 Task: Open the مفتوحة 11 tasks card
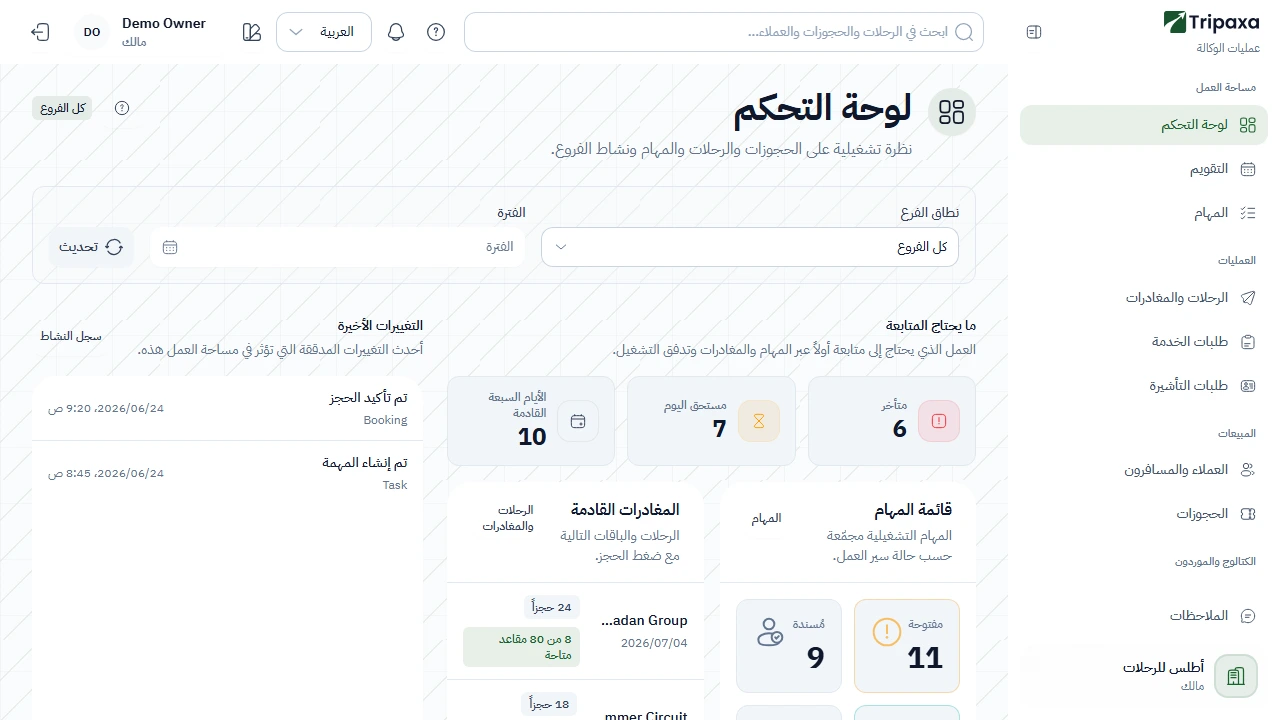907,646
